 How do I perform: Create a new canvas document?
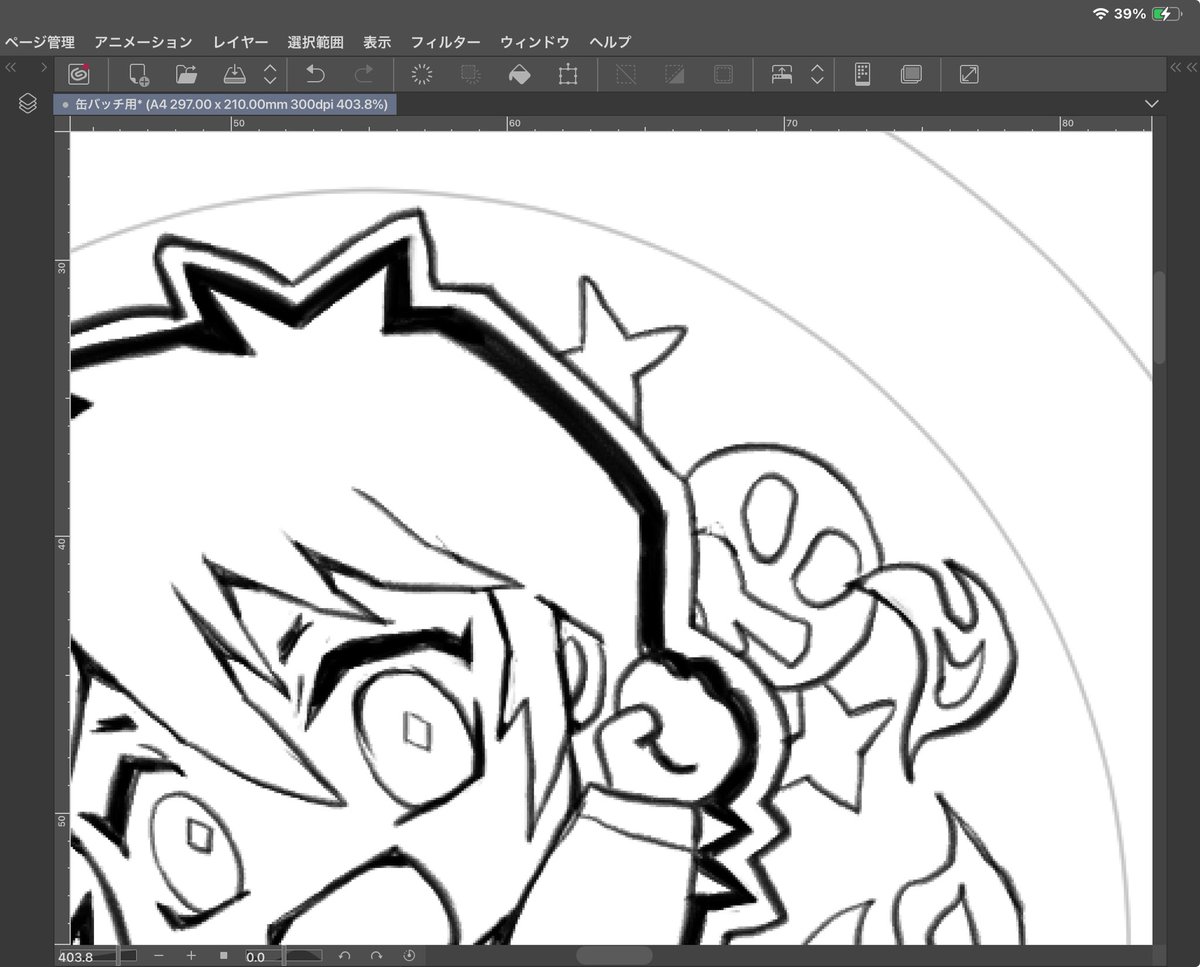(x=139, y=74)
